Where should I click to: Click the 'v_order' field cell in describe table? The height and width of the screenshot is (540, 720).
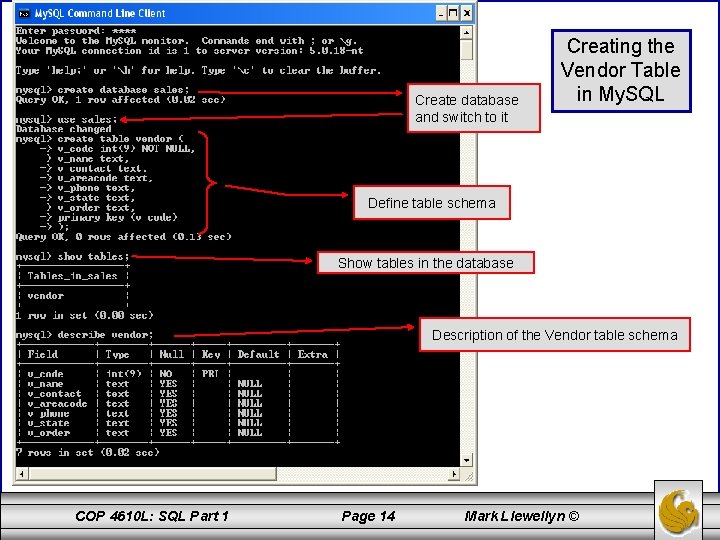coord(49,433)
